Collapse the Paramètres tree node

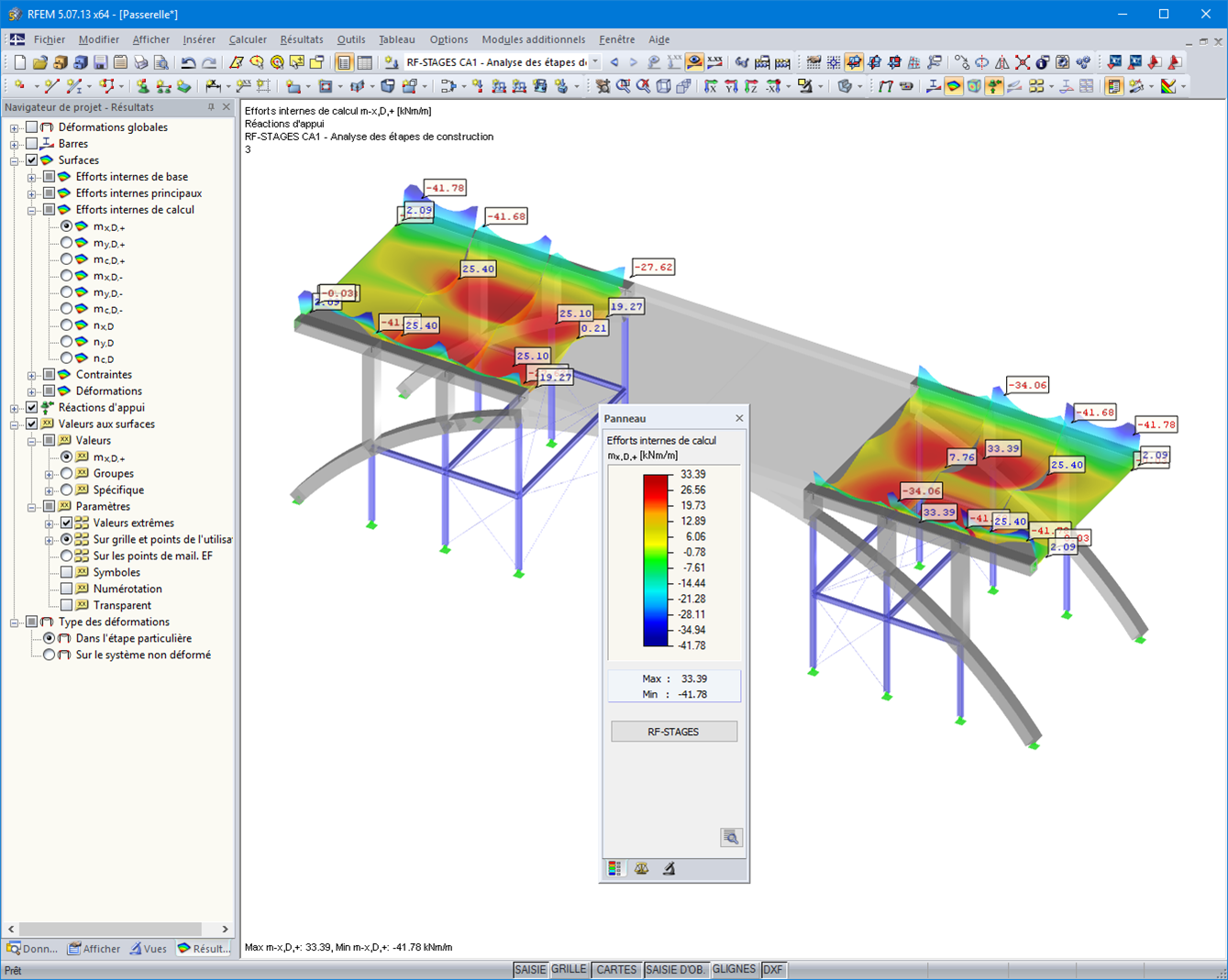click(32, 507)
